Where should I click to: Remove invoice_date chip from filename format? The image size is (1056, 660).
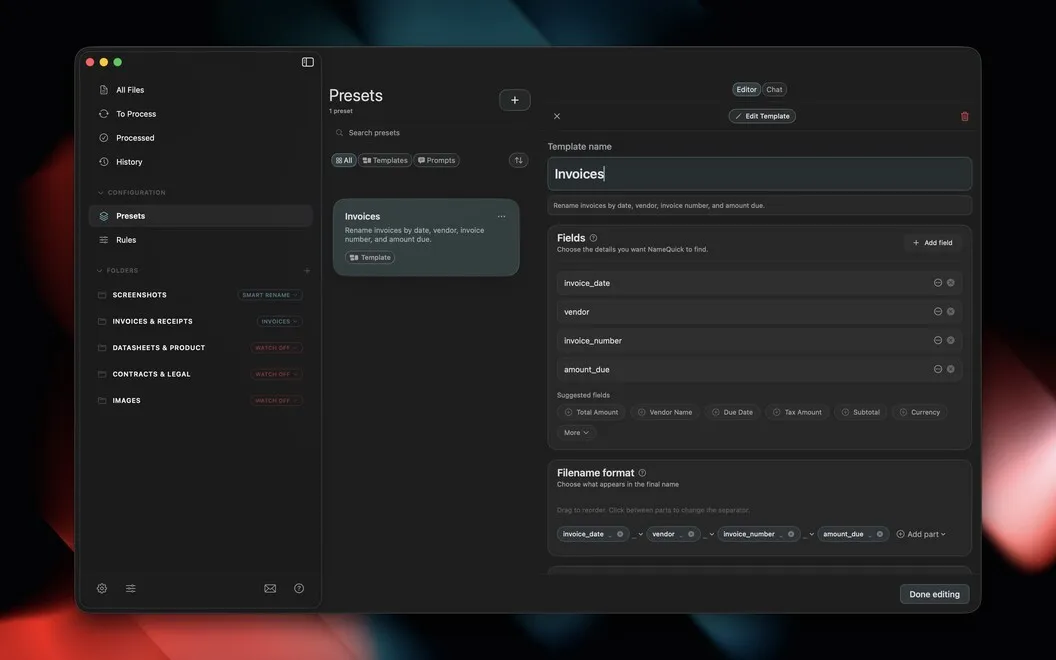point(620,534)
